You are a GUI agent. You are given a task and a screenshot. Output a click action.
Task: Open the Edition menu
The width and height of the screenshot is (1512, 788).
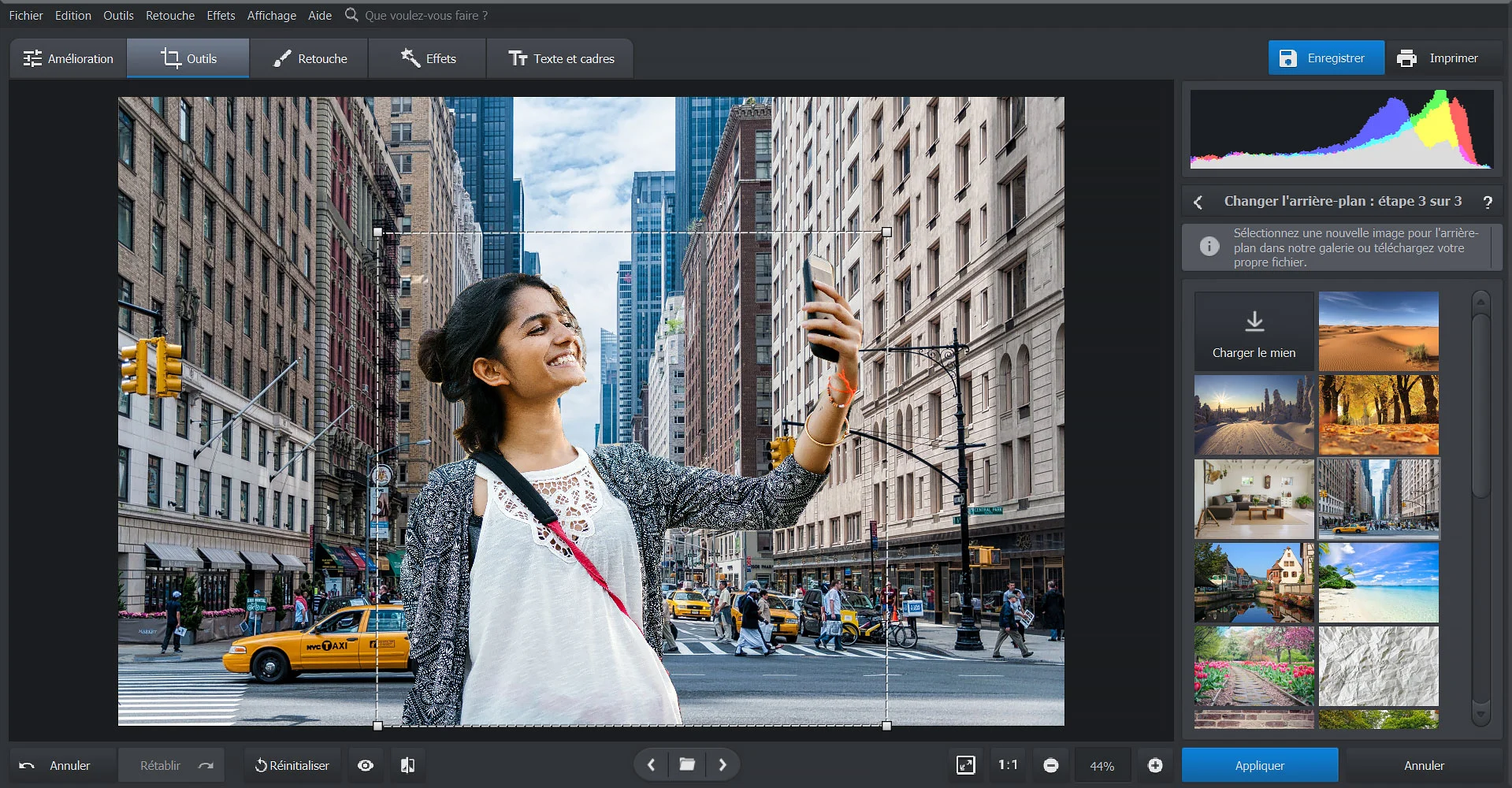[x=73, y=15]
